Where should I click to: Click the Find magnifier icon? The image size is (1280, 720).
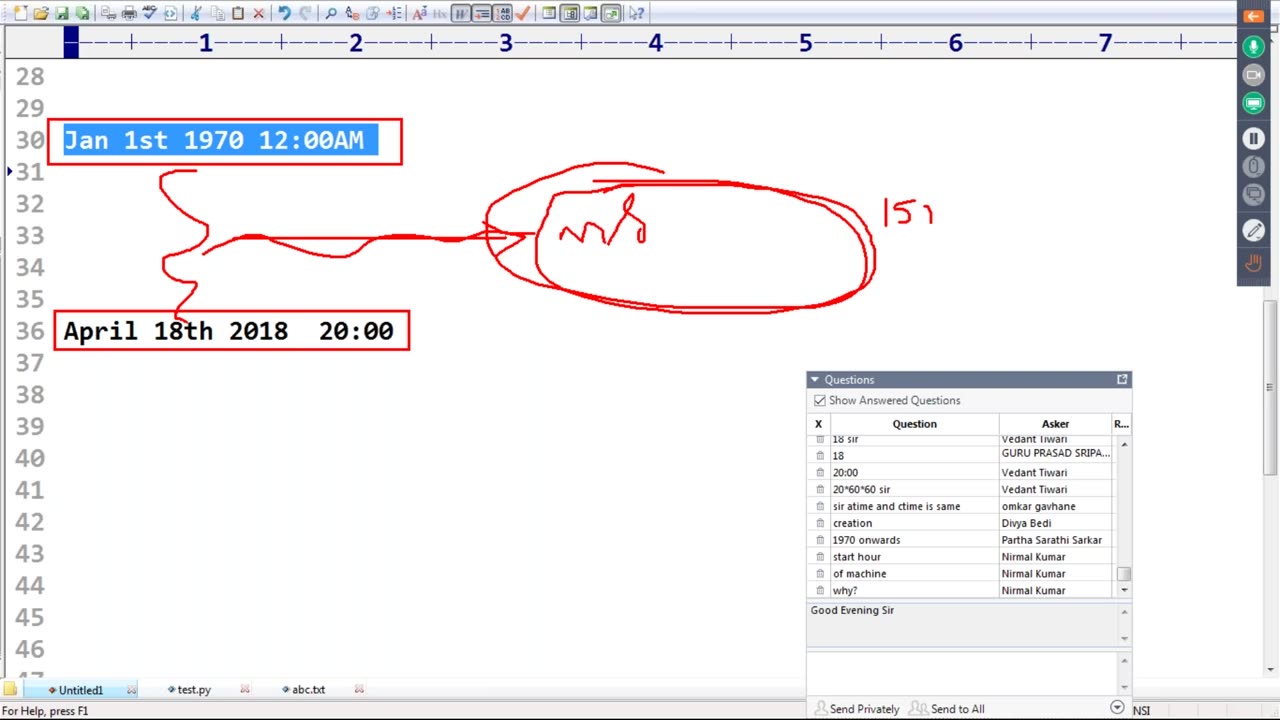(330, 14)
